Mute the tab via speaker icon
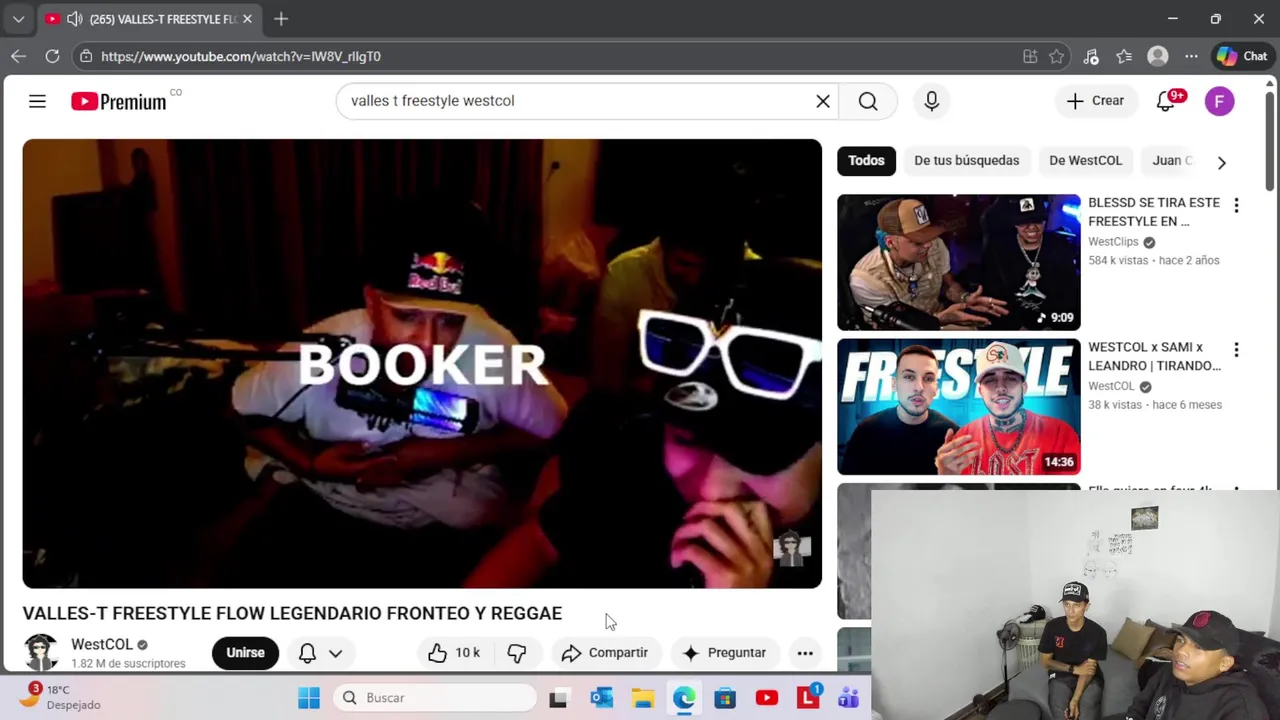The height and width of the screenshot is (720, 1280). pos(74,19)
